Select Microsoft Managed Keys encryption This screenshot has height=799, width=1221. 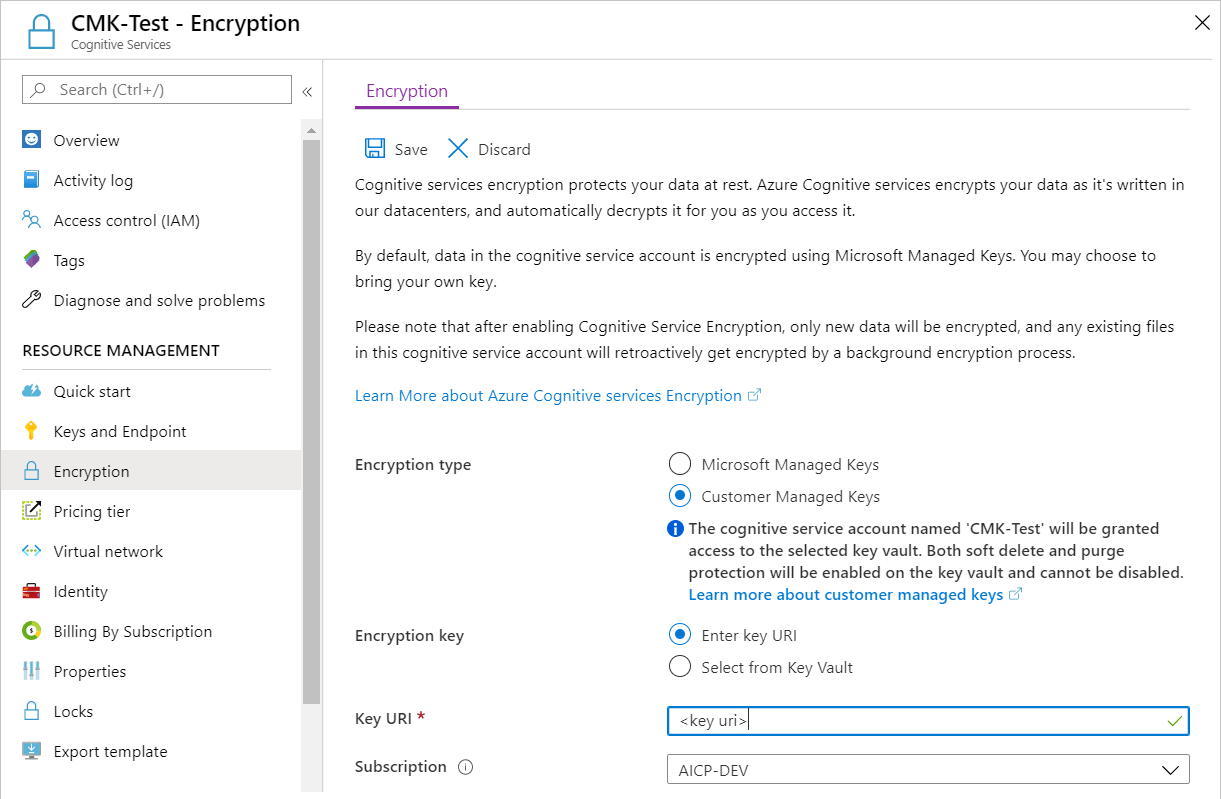tap(680, 463)
